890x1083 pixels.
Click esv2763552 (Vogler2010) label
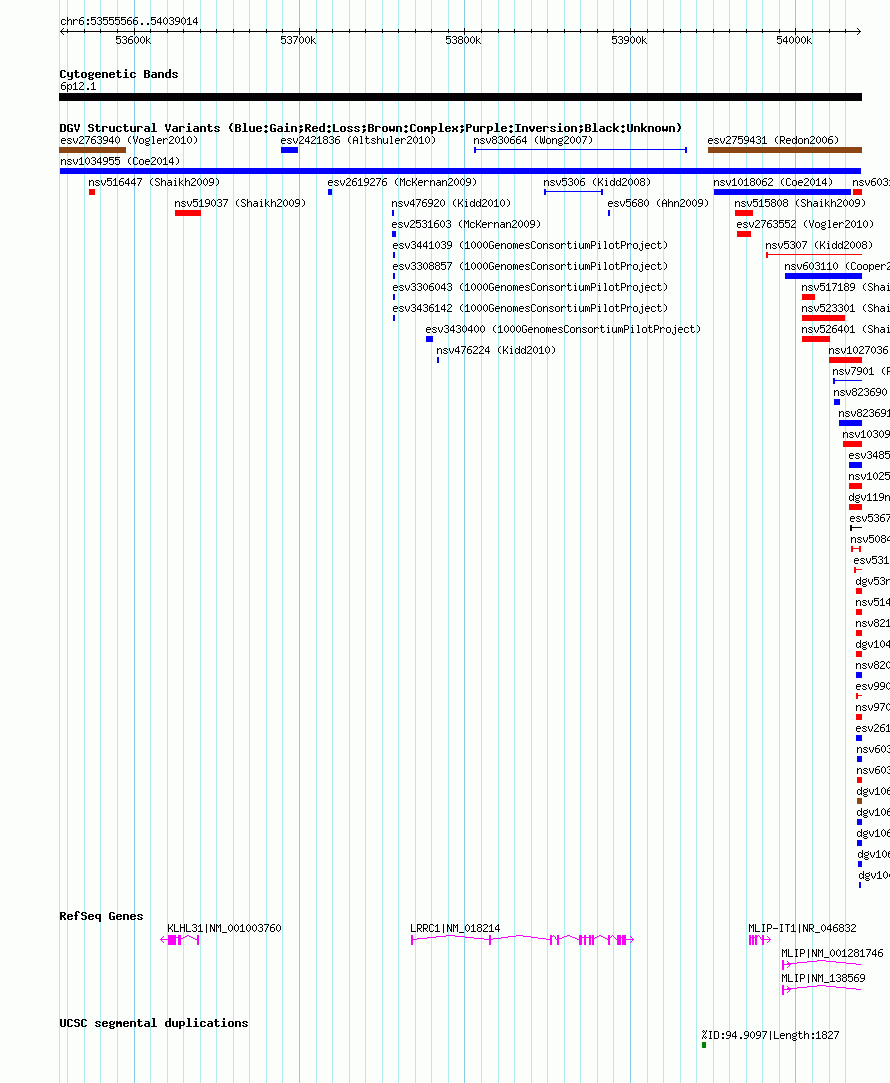pyautogui.click(x=805, y=224)
